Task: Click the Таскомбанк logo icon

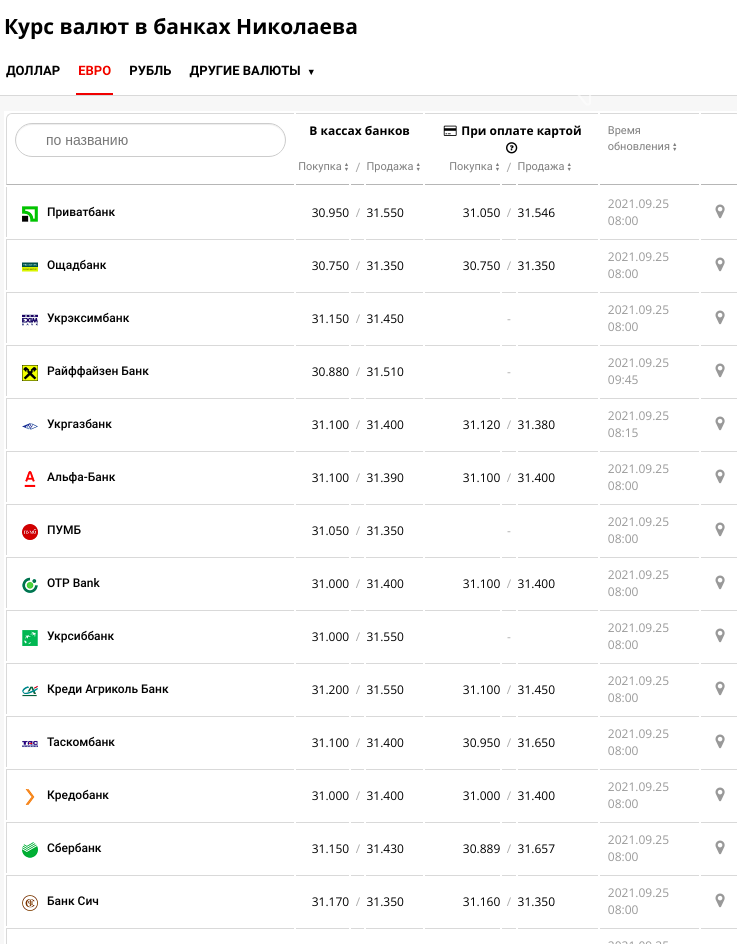Action: coord(30,744)
